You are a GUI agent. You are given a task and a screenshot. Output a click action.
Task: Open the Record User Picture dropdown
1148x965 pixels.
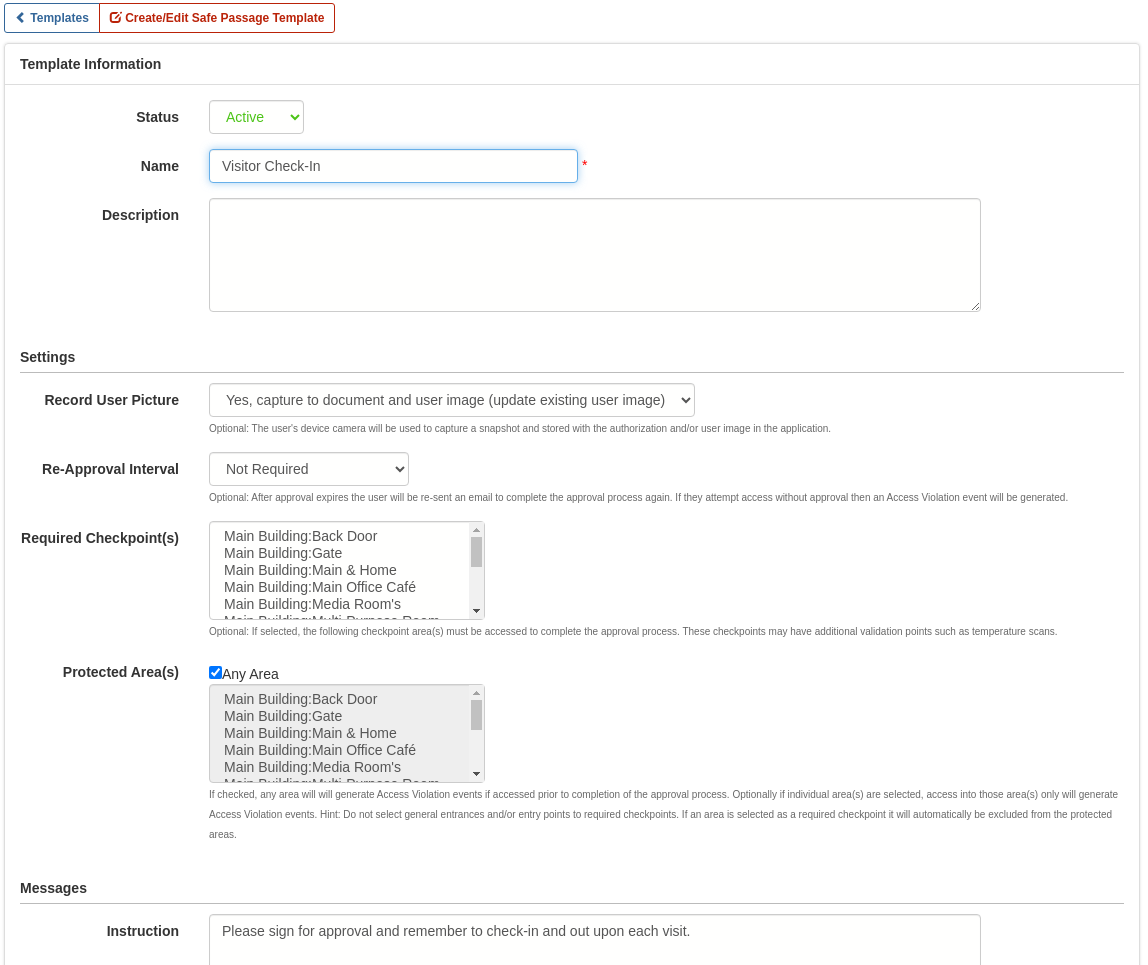tap(451, 400)
